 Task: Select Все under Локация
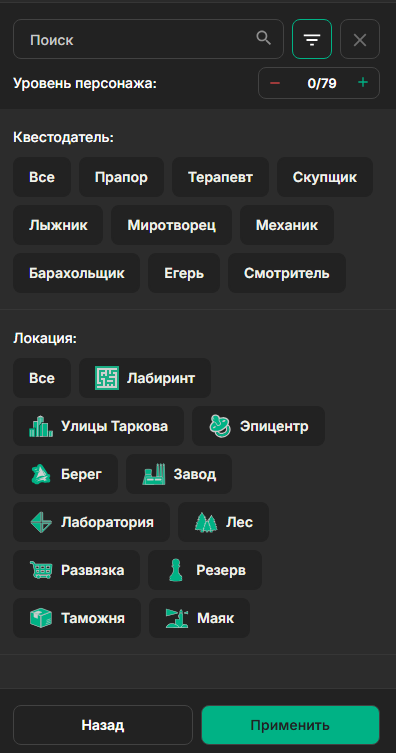pyautogui.click(x=42, y=378)
